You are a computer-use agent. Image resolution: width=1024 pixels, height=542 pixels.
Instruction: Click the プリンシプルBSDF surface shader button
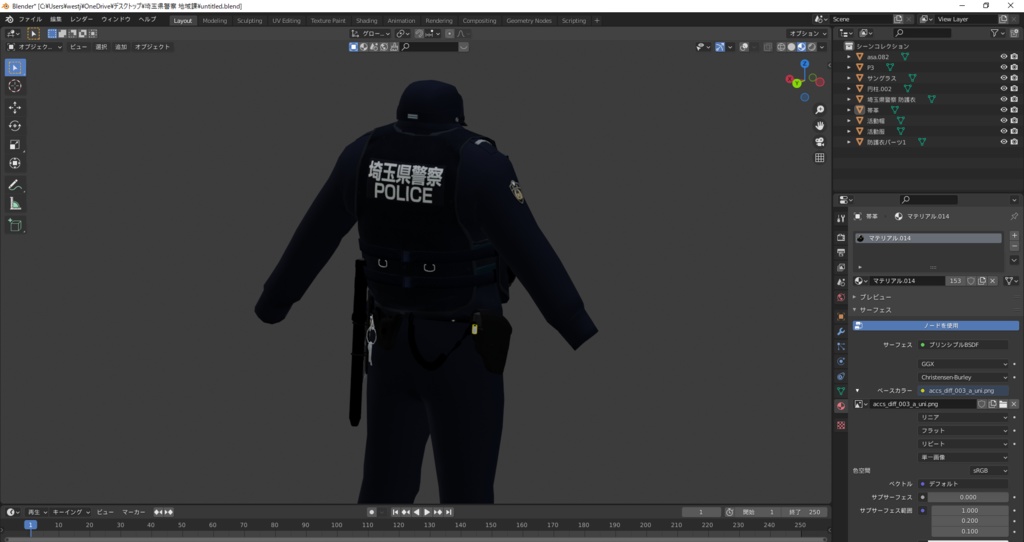[963, 345]
